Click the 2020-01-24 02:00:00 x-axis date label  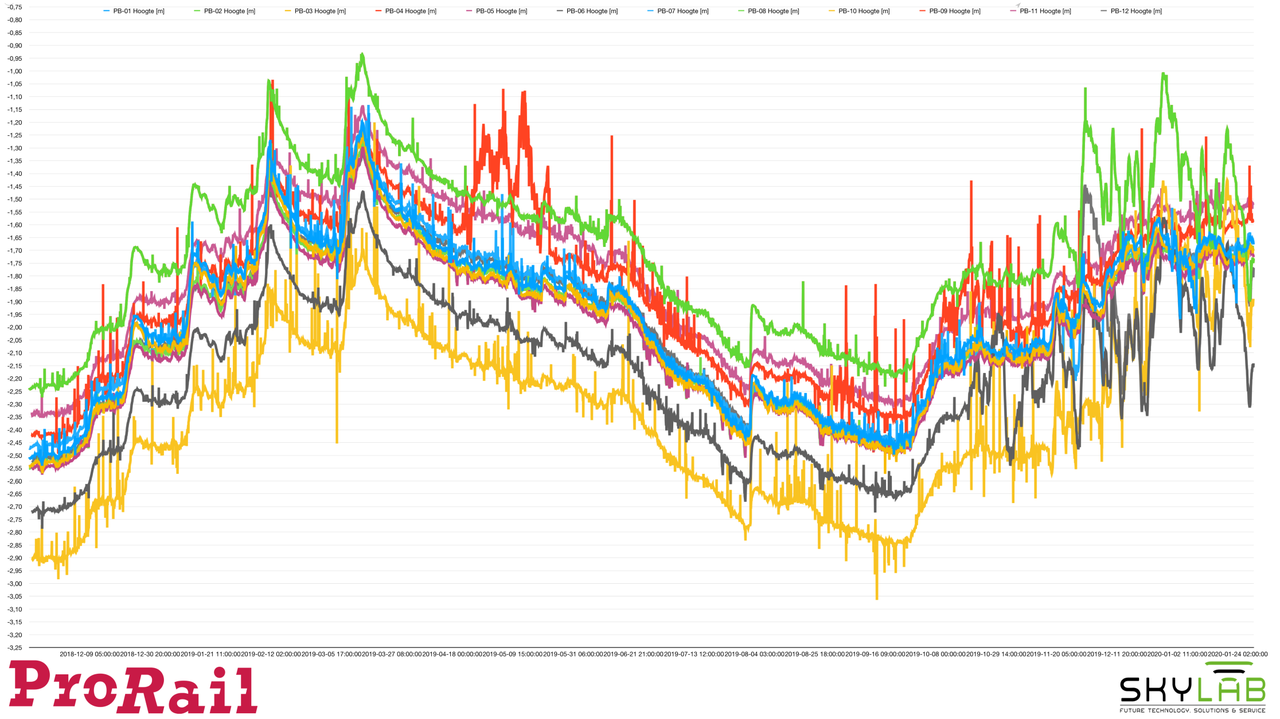click(x=1237, y=654)
